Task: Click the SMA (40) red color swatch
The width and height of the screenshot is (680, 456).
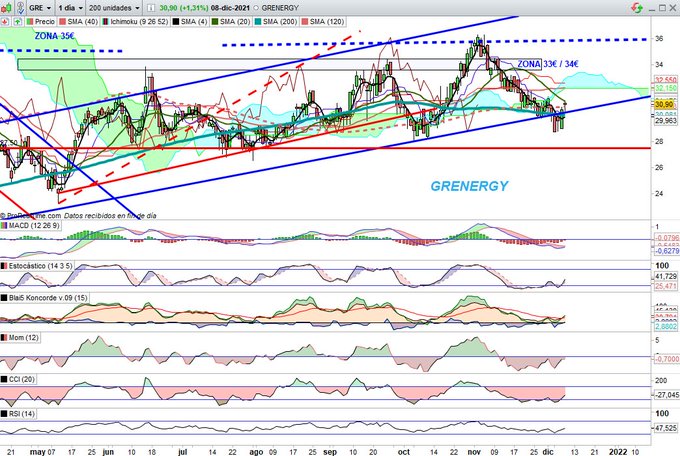Action: pos(62,21)
